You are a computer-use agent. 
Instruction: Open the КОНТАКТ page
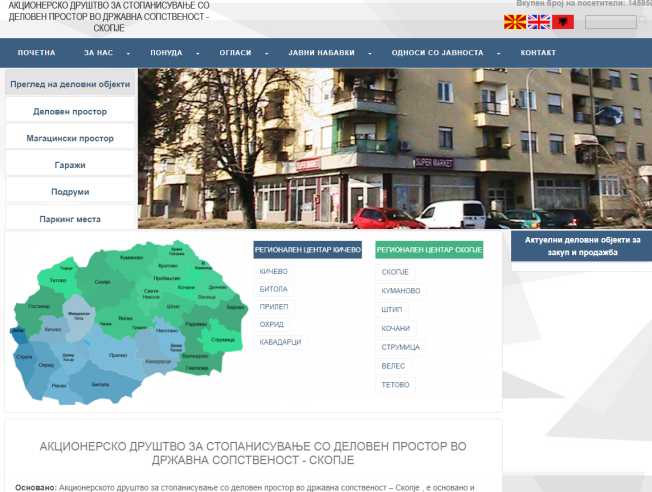[x=538, y=52]
